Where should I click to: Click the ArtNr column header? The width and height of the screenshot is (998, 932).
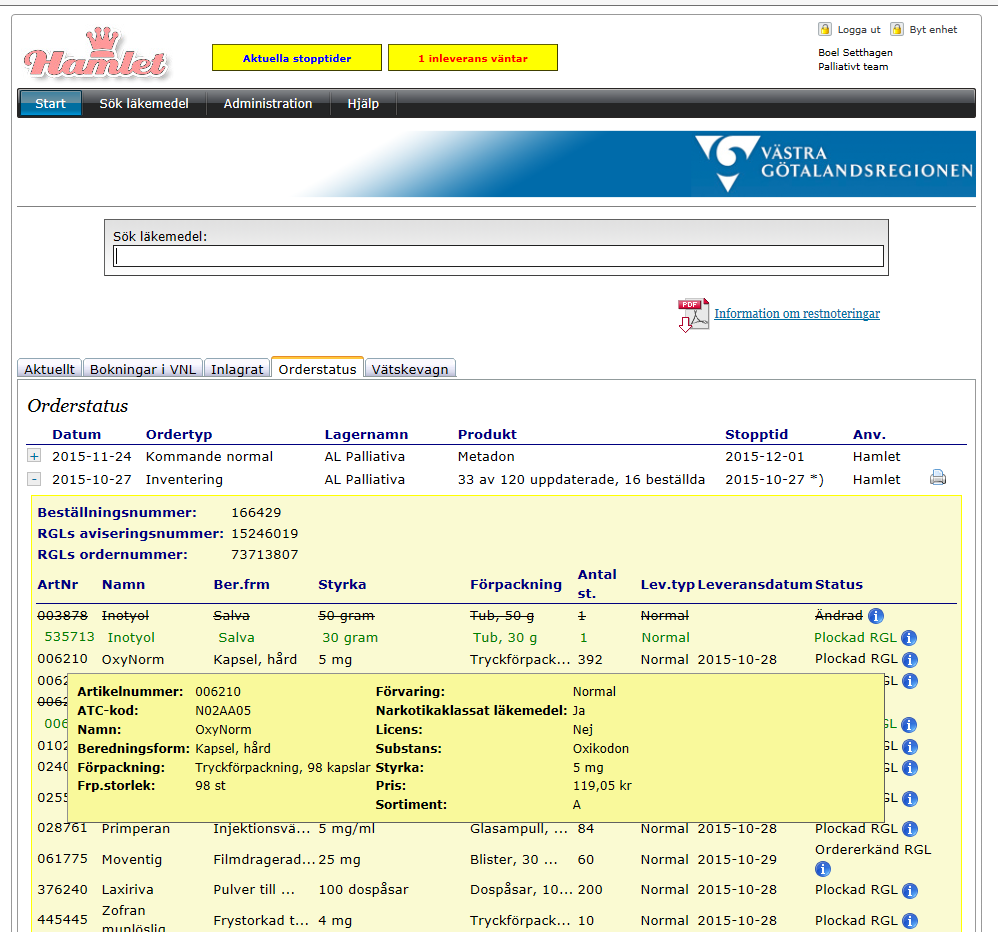(58, 584)
